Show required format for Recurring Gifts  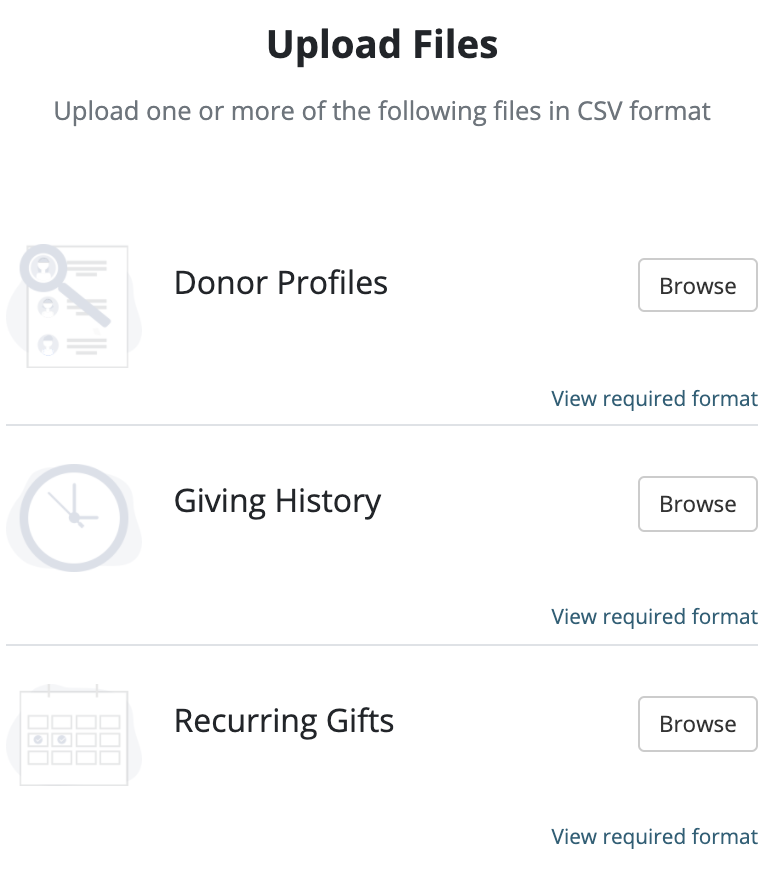(x=654, y=836)
